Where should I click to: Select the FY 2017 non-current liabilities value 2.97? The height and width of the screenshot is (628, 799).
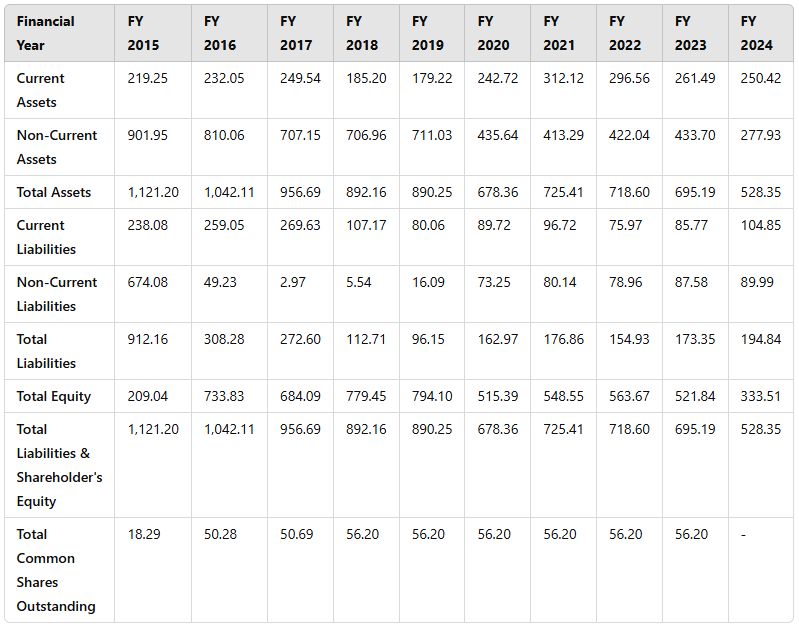[x=292, y=282]
